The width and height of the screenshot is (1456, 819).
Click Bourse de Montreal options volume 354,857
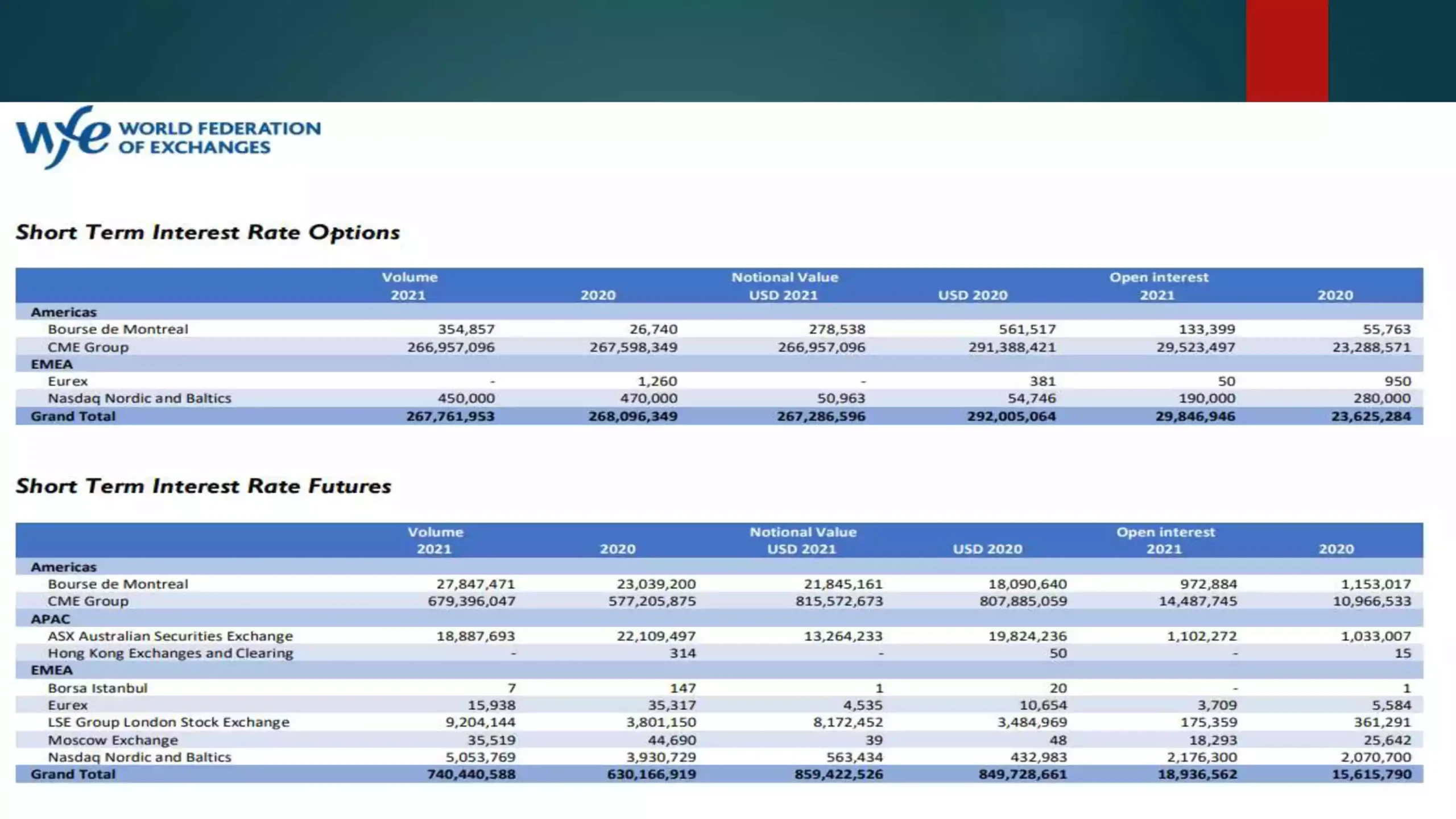(466, 329)
